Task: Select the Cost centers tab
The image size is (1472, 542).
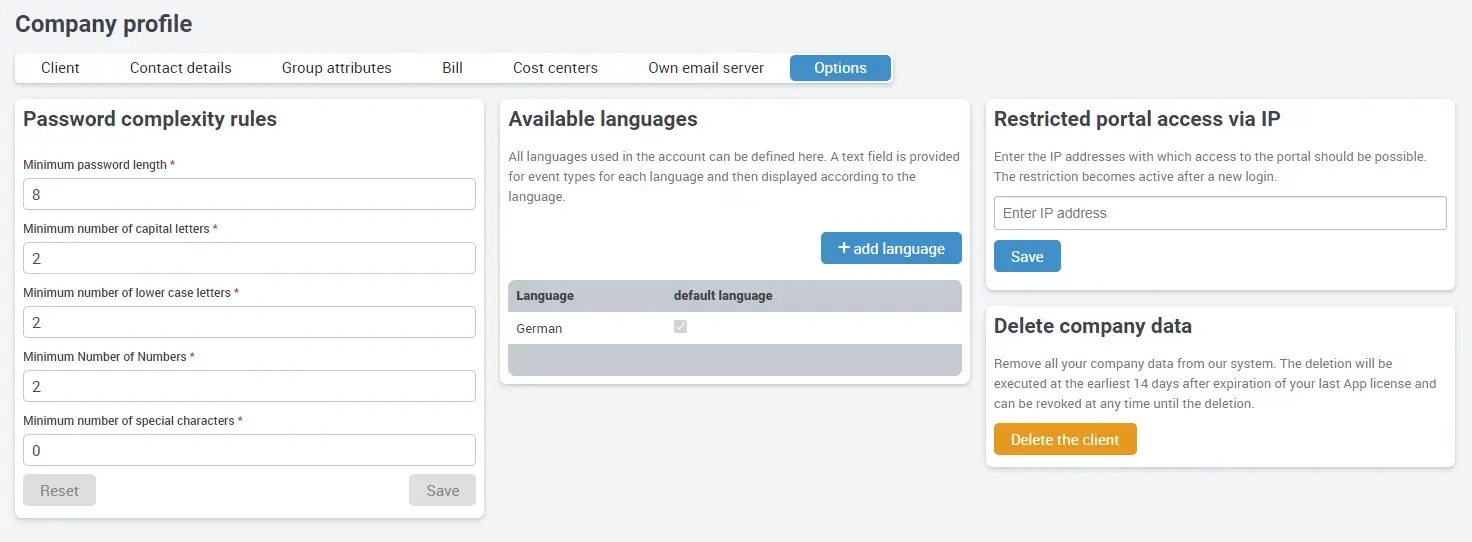Action: (x=555, y=68)
